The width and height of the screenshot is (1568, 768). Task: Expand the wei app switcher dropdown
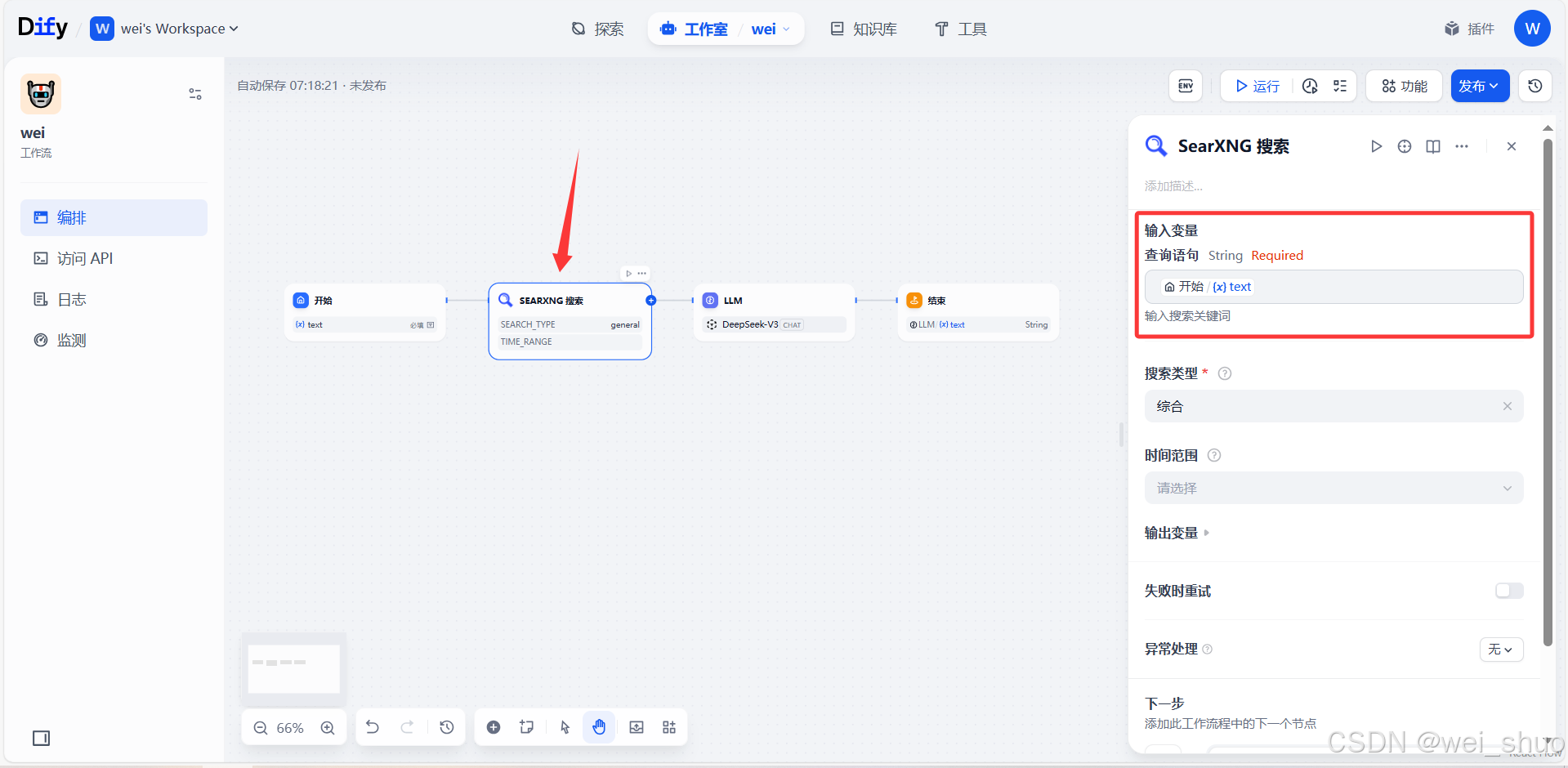pyautogui.click(x=771, y=29)
